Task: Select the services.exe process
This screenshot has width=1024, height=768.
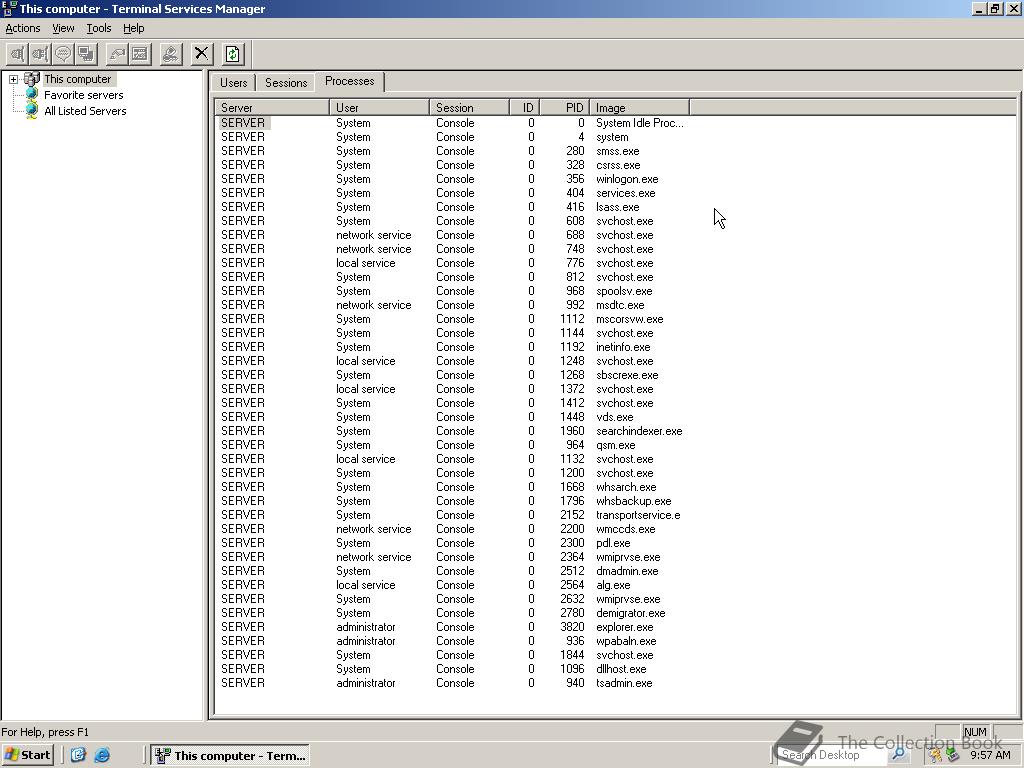Action: [453, 193]
